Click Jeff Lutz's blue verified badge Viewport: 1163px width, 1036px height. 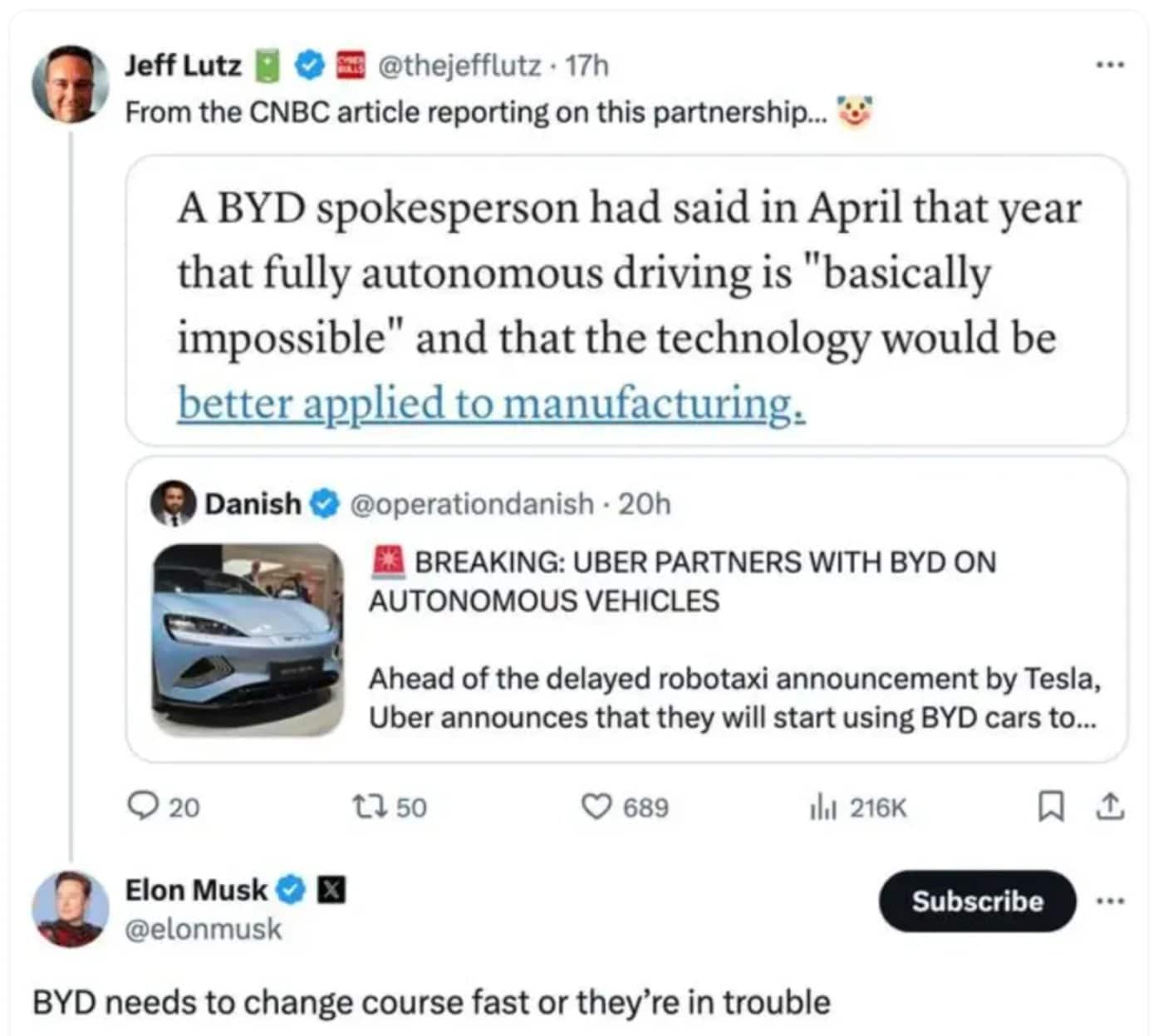(308, 64)
